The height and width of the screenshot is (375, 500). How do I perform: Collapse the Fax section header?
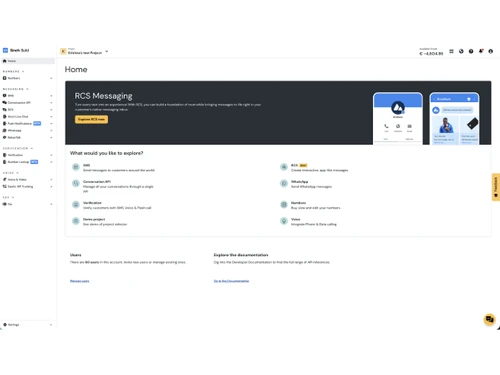click(8, 197)
